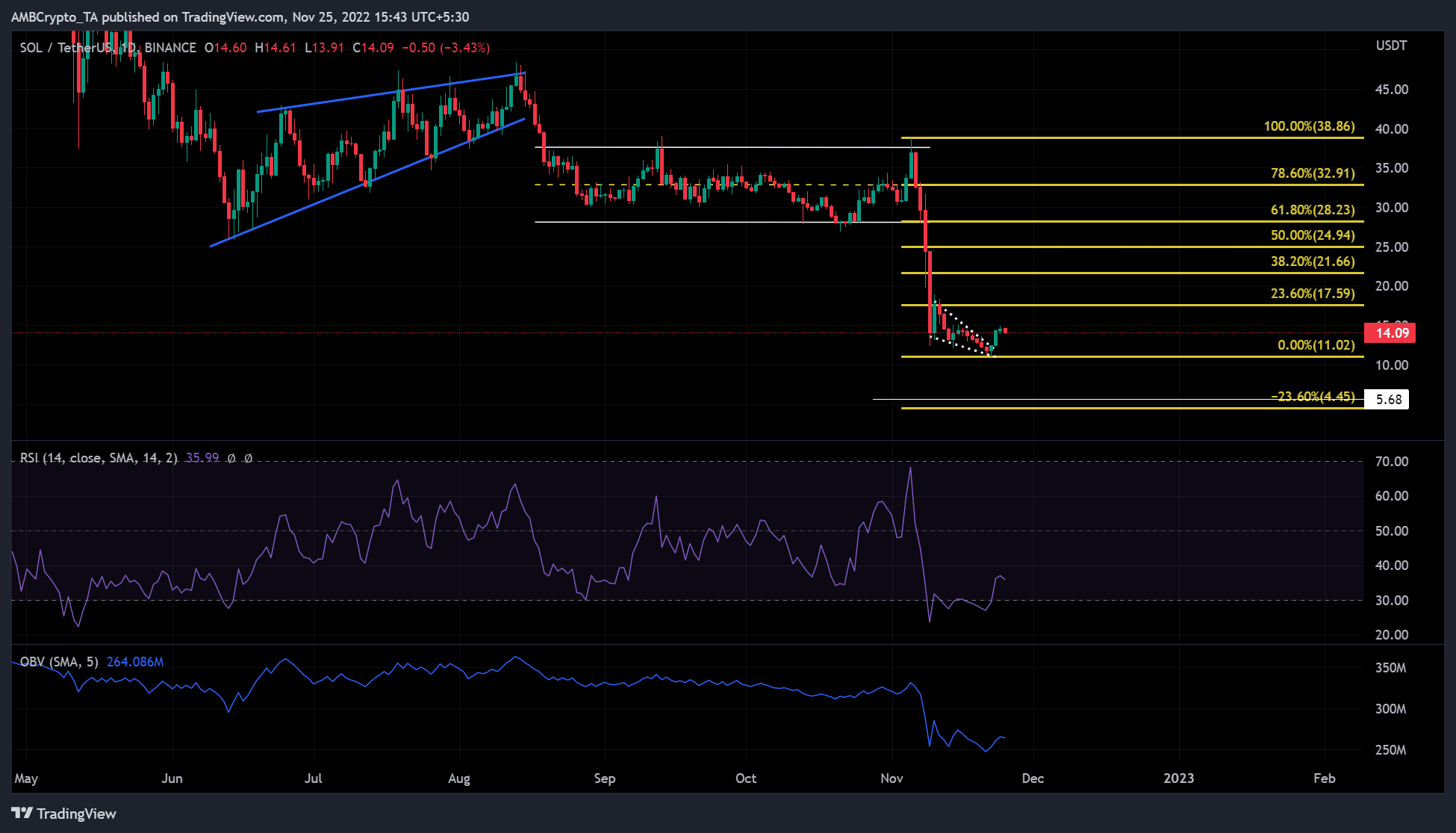Click the red 14.09 current price tag
This screenshot has height=833, width=1456.
1390,333
